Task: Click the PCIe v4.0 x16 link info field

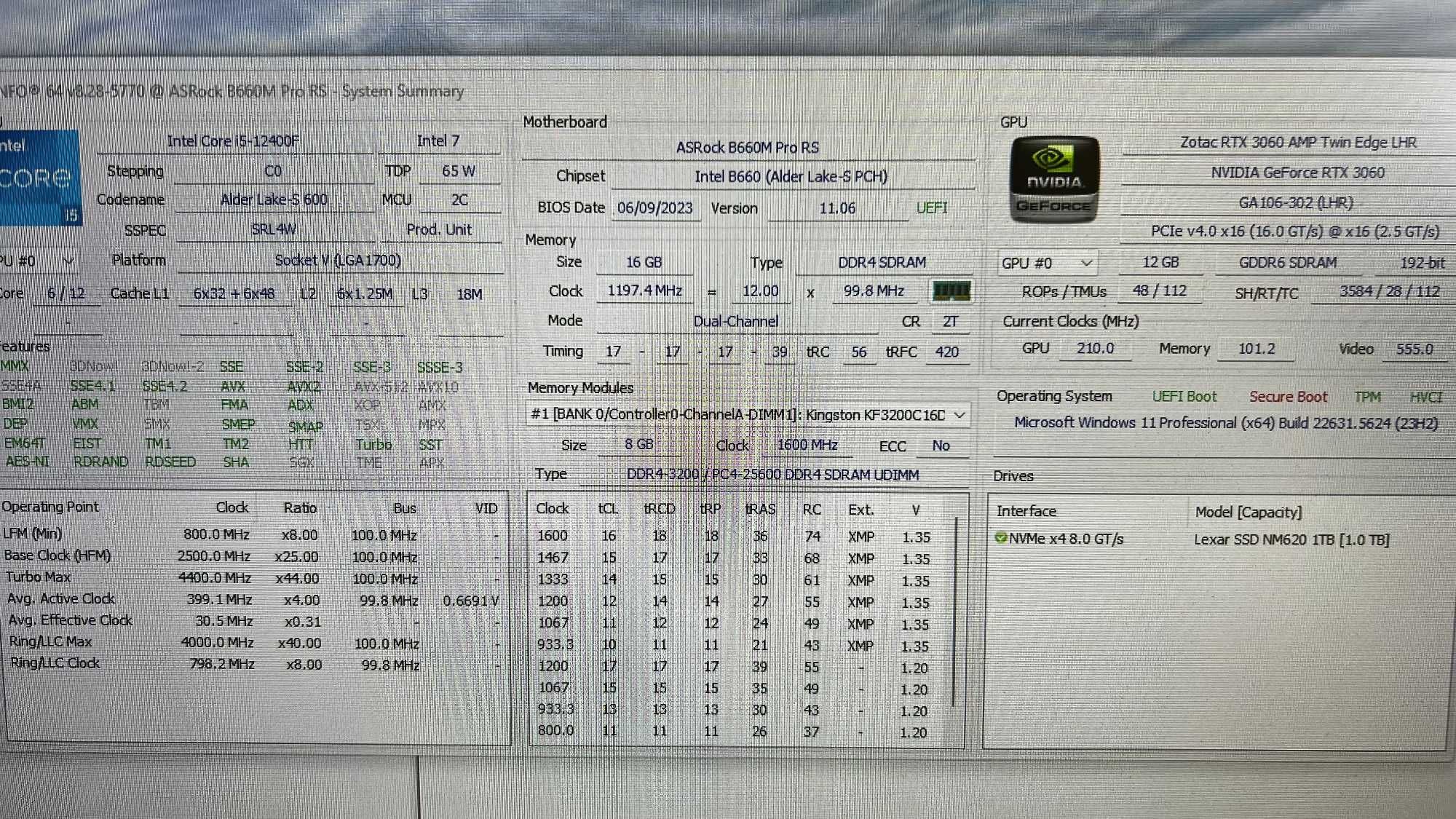Action: click(1295, 232)
